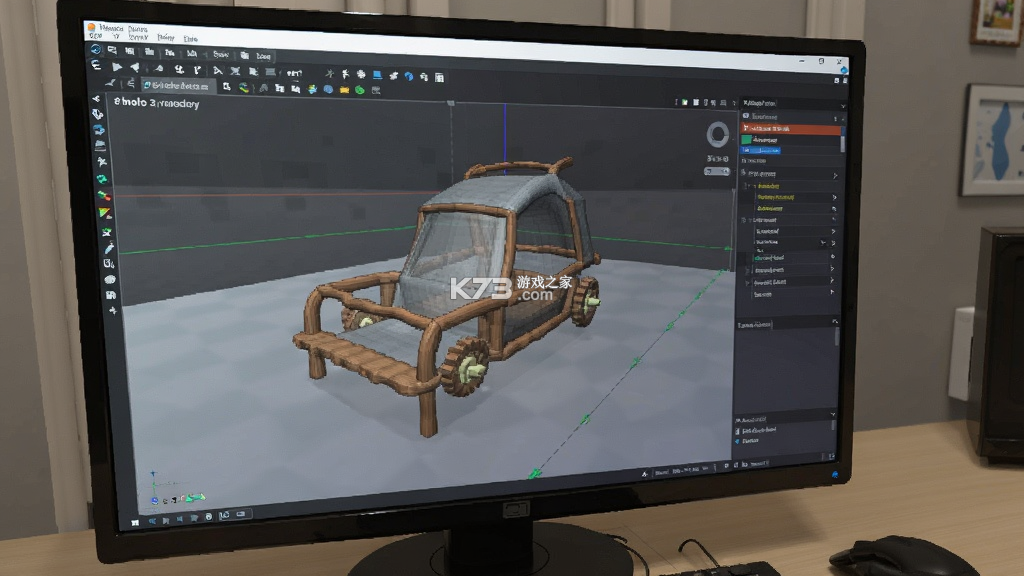This screenshot has height=576, width=1024.
Task: Select the green-yellow triangle tool in left toolbar
Action: click(104, 213)
